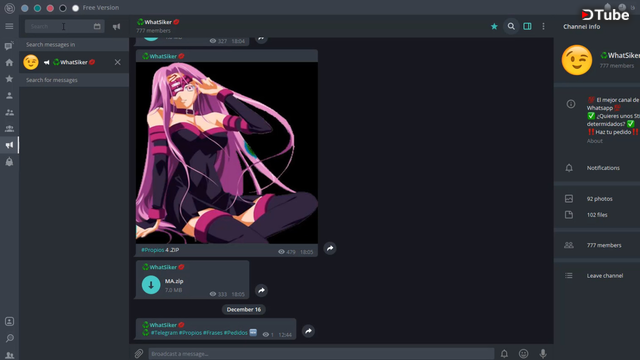This screenshot has width=640, height=360.
Task: Click WhatSiker sender name on MA.zip message
Action: [x=163, y=267]
